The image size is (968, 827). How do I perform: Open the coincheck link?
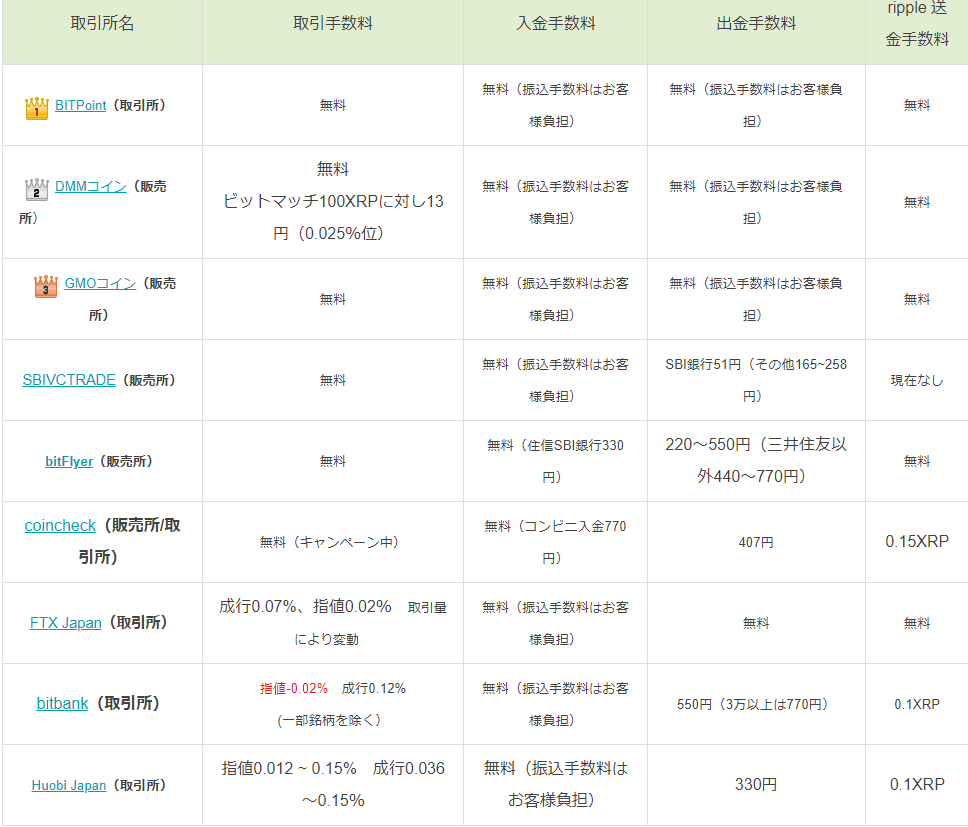[x=60, y=525]
